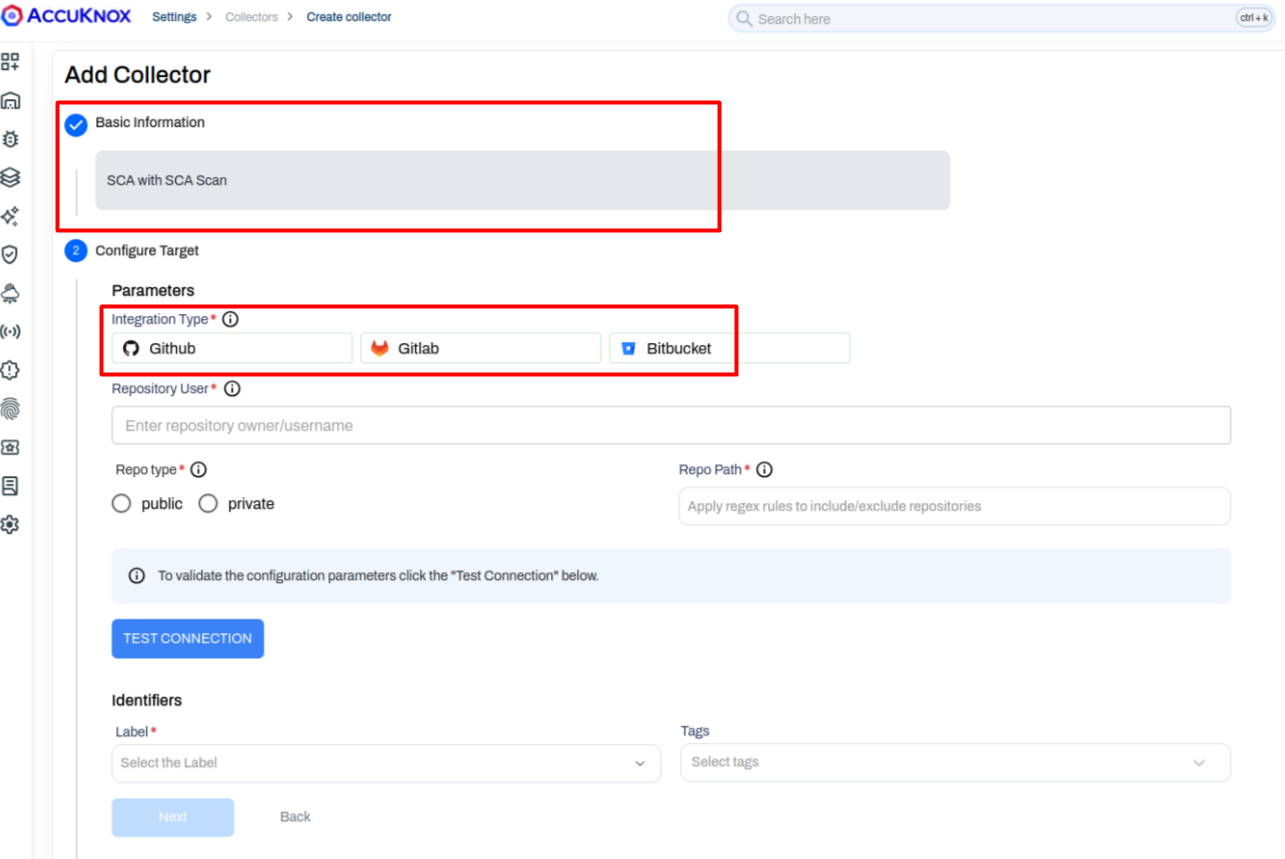
Task: Choose Github as integration type
Action: click(x=232, y=348)
